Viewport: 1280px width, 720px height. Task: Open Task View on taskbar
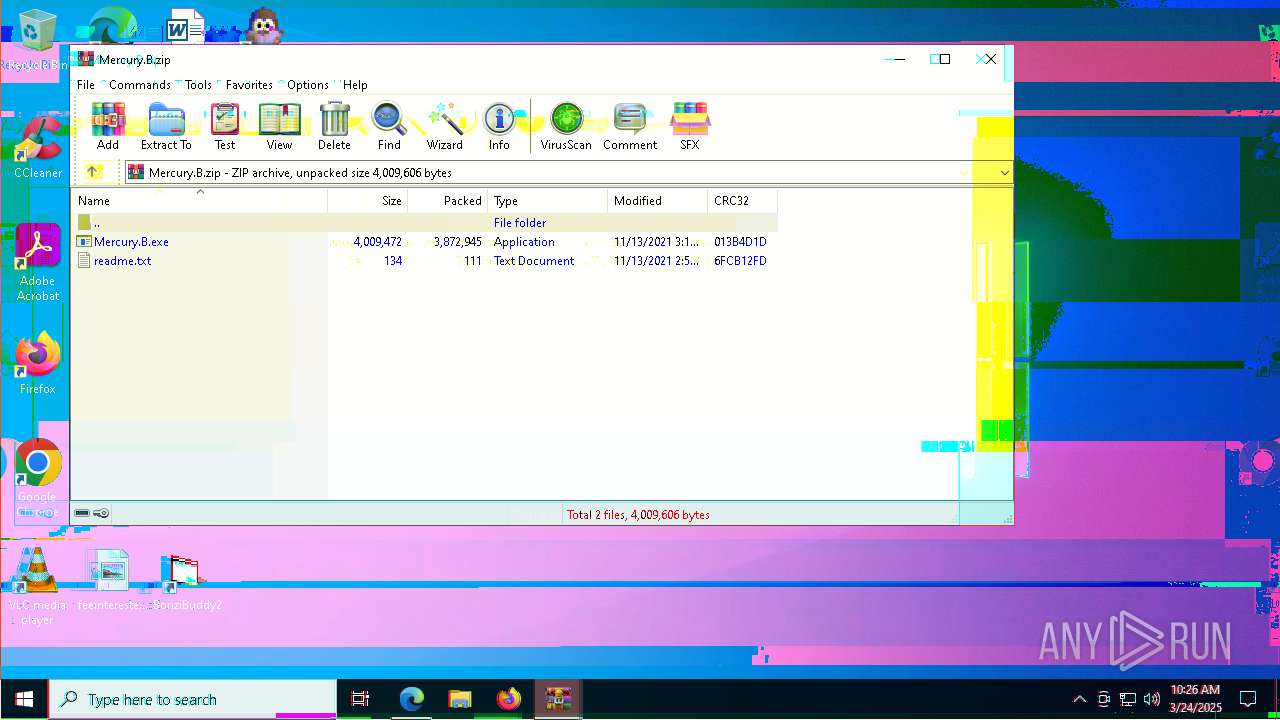tap(361, 699)
